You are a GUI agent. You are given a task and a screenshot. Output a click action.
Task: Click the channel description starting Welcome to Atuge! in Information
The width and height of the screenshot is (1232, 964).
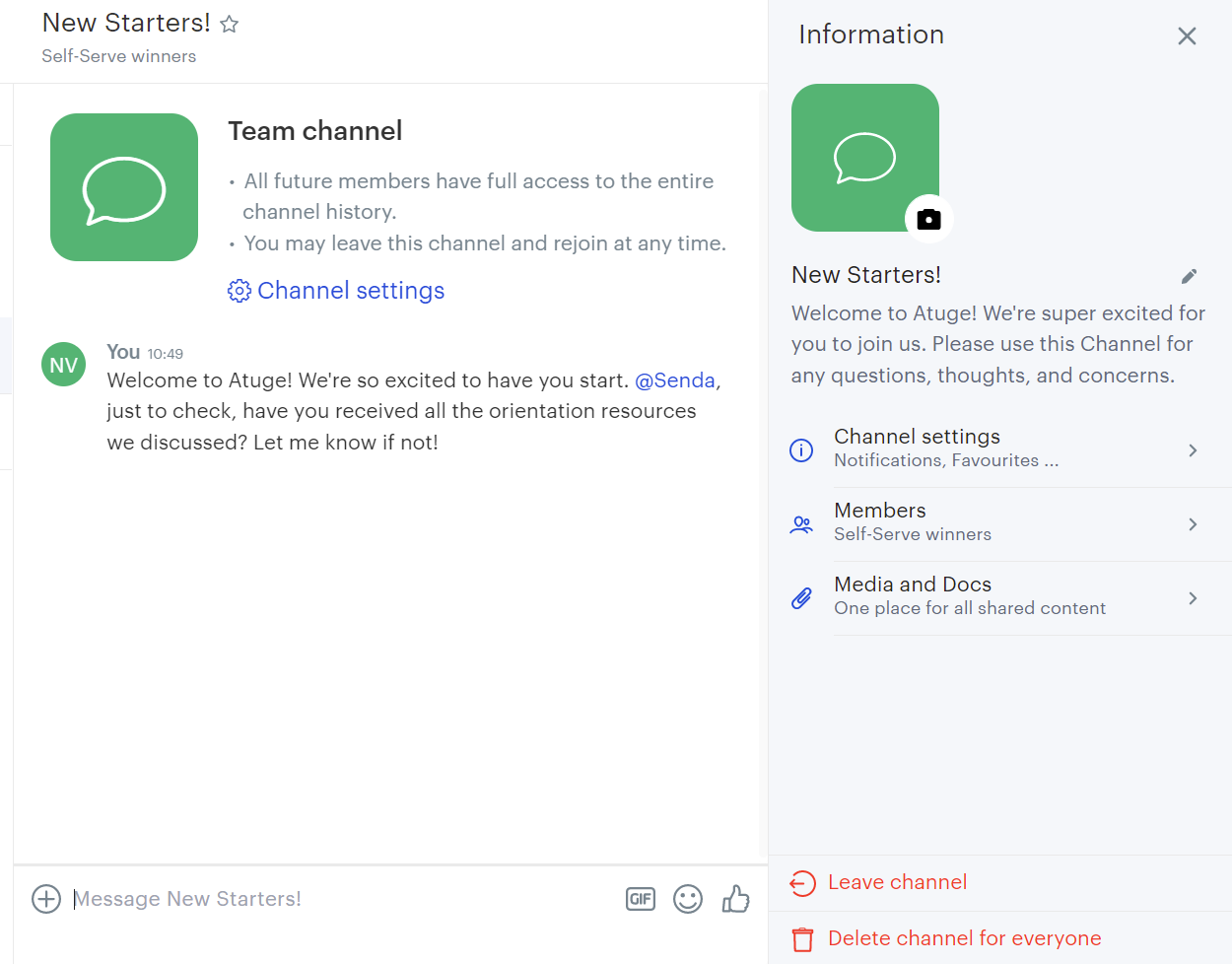coord(998,344)
